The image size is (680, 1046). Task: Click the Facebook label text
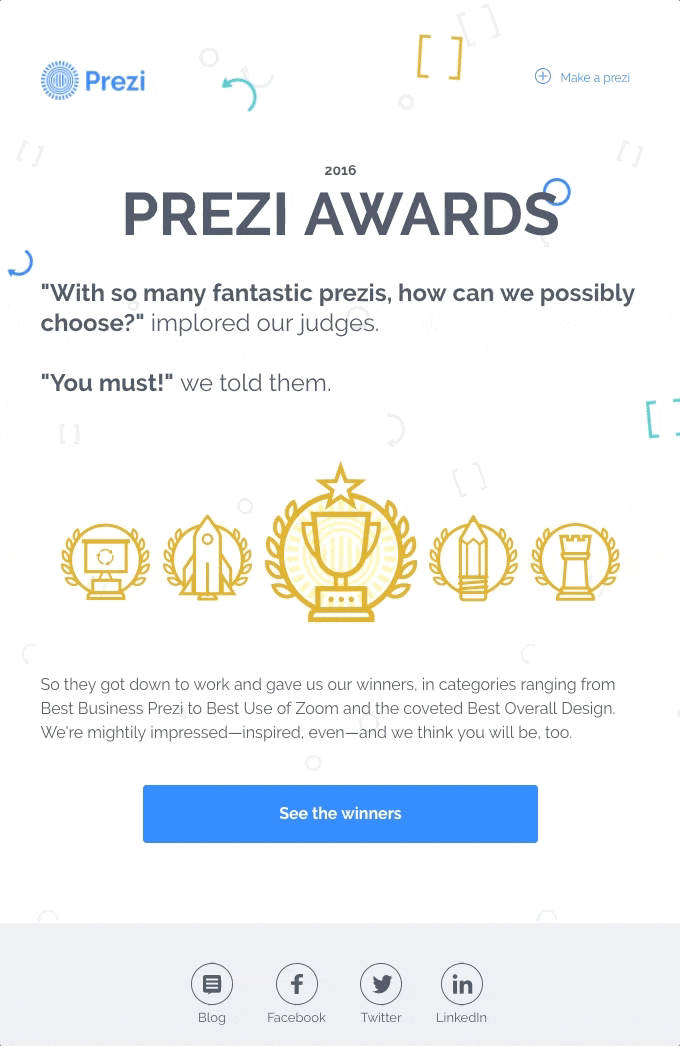(x=296, y=1017)
